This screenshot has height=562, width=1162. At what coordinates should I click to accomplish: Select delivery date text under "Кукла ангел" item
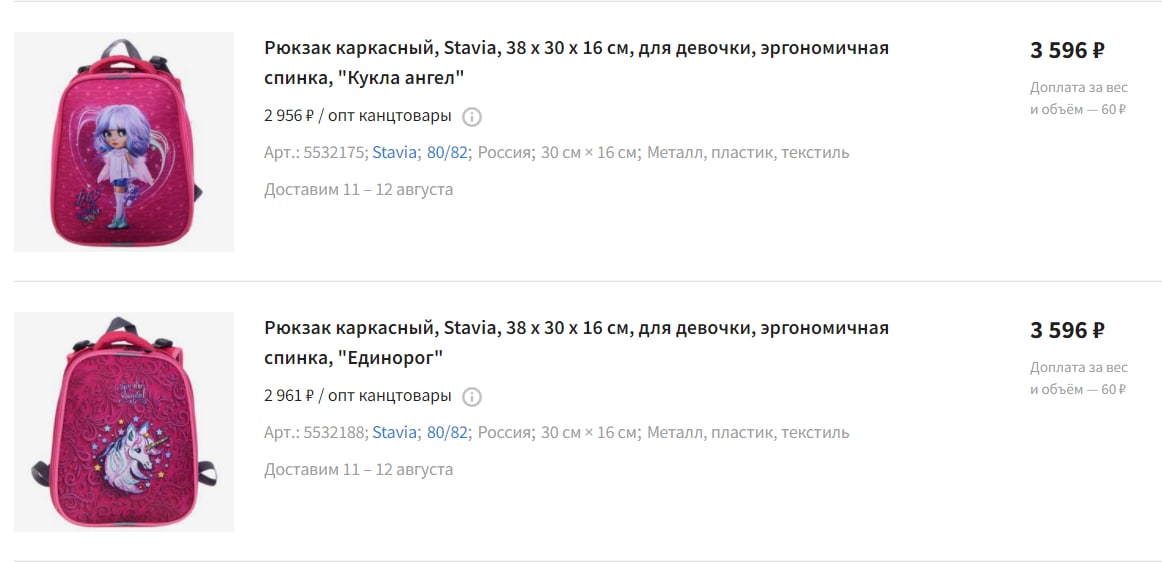point(358,189)
